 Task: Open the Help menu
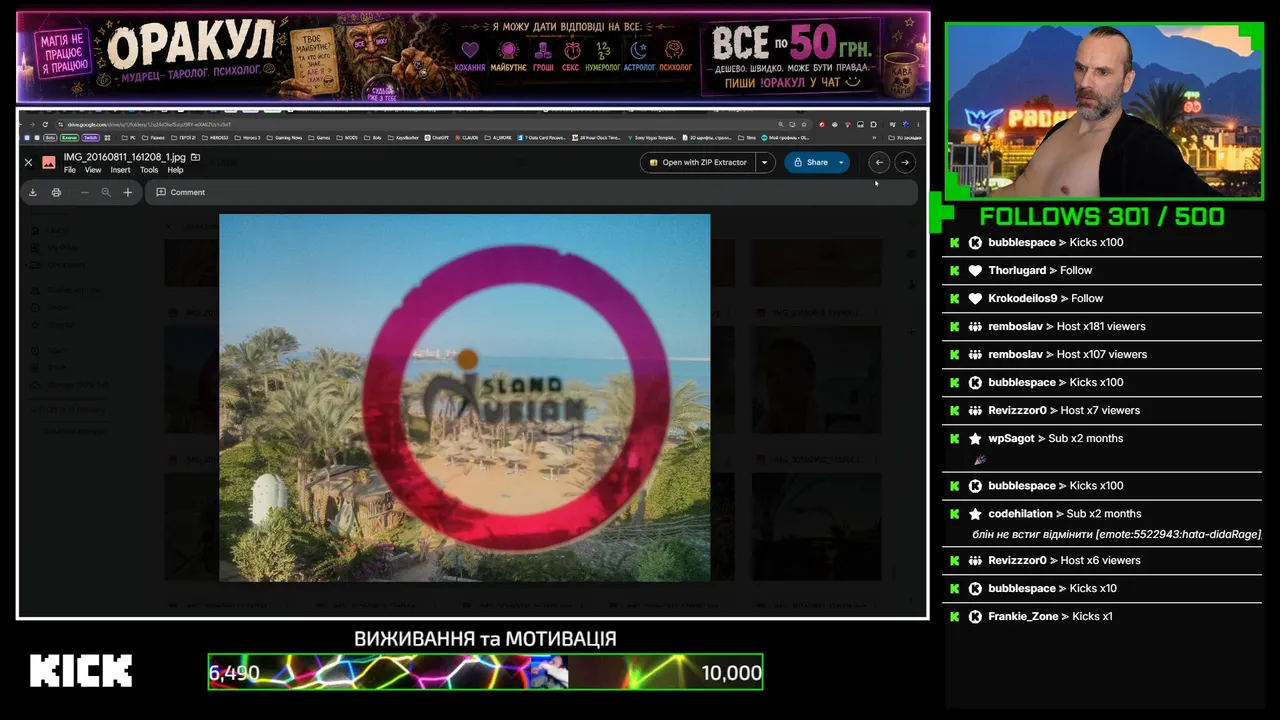175,170
